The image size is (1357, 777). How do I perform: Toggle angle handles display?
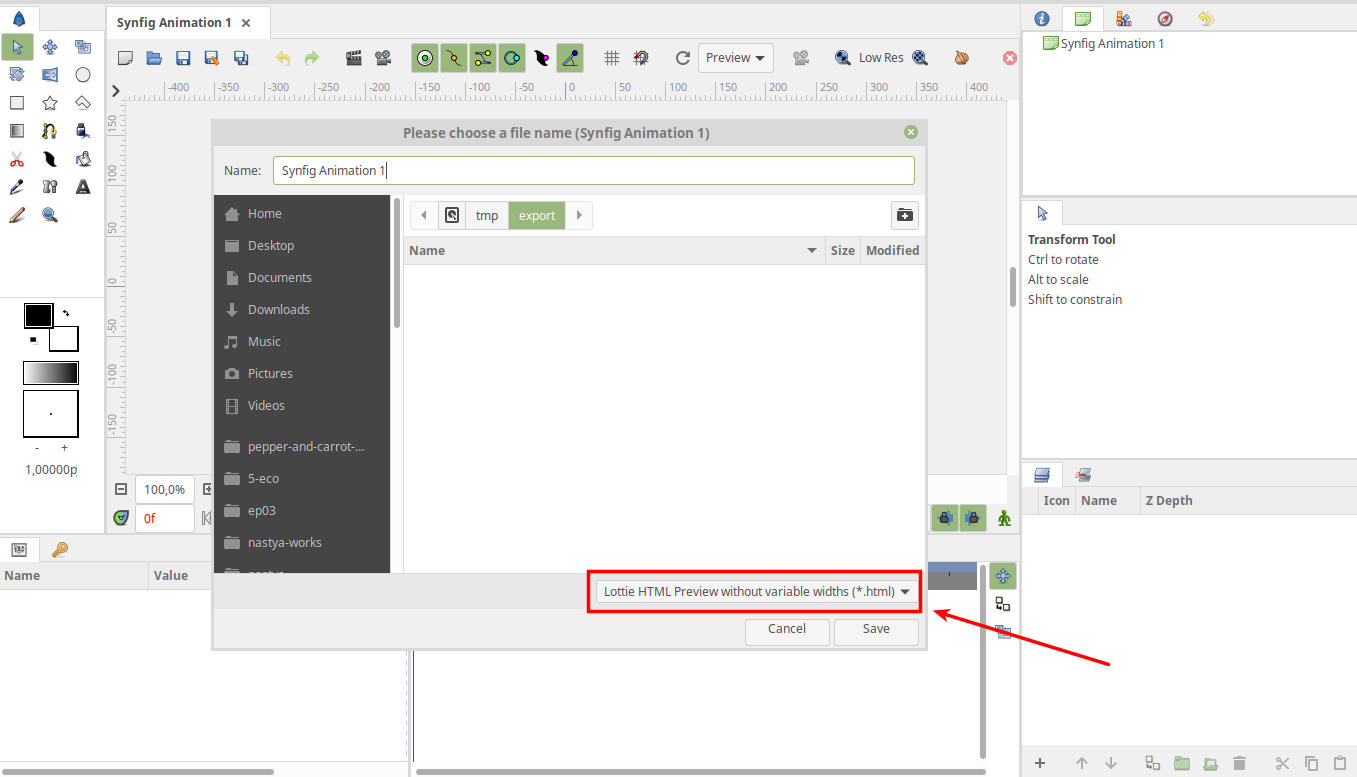pos(570,58)
